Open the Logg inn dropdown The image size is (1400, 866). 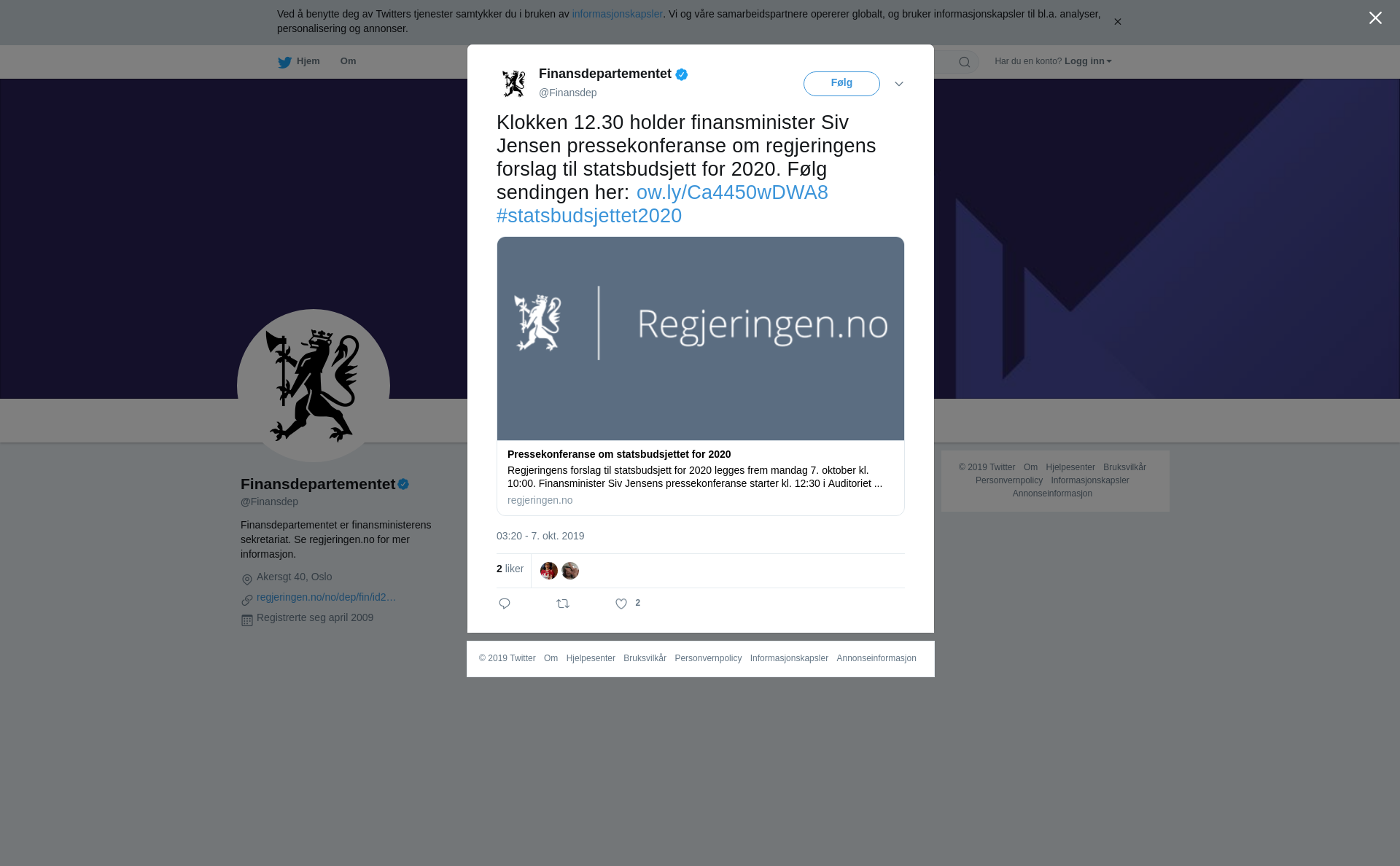point(1088,61)
